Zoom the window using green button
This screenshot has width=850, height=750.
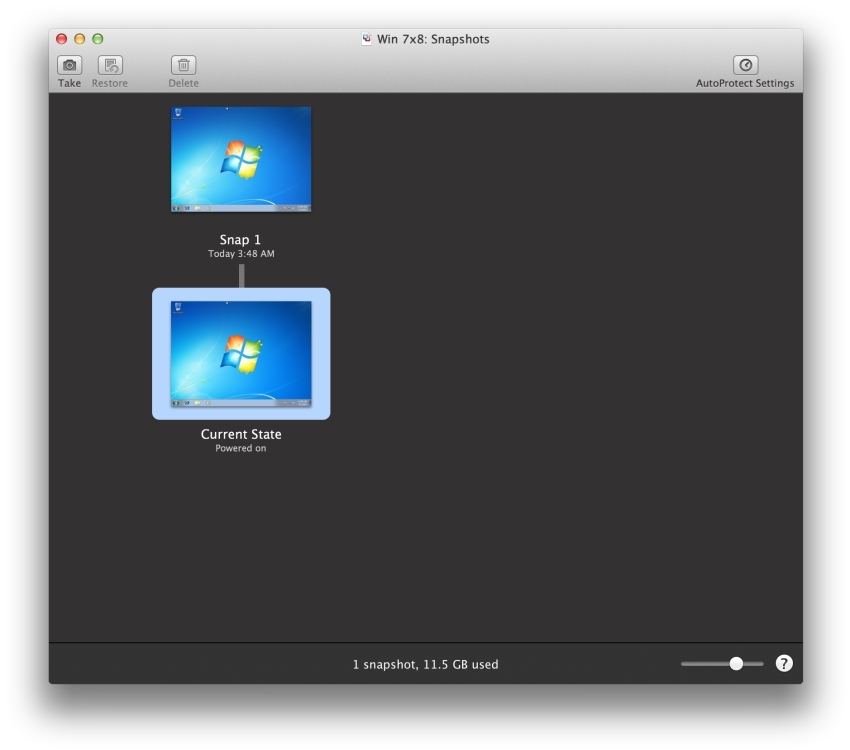point(97,39)
